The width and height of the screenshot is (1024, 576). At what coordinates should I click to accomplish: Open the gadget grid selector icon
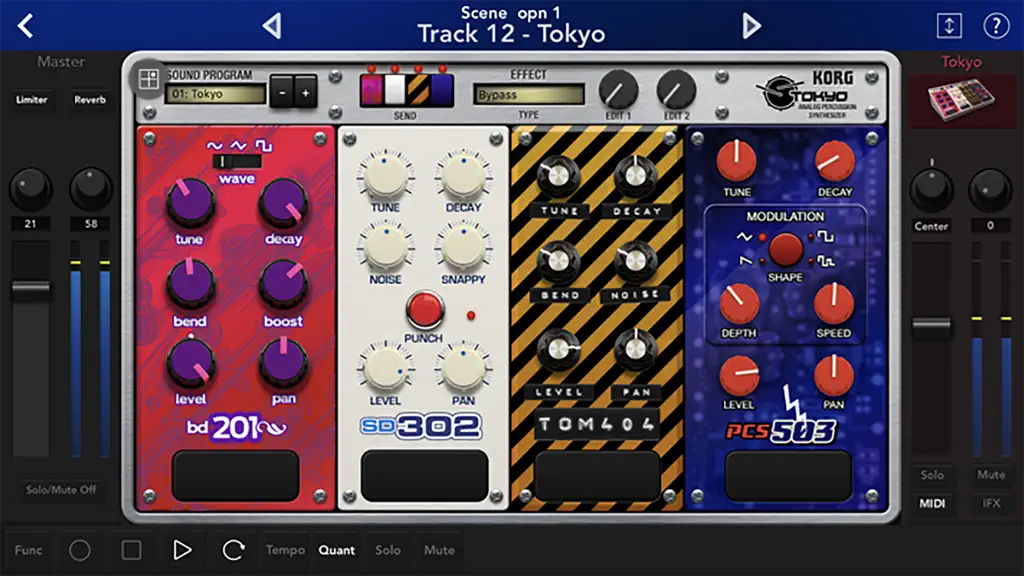148,79
